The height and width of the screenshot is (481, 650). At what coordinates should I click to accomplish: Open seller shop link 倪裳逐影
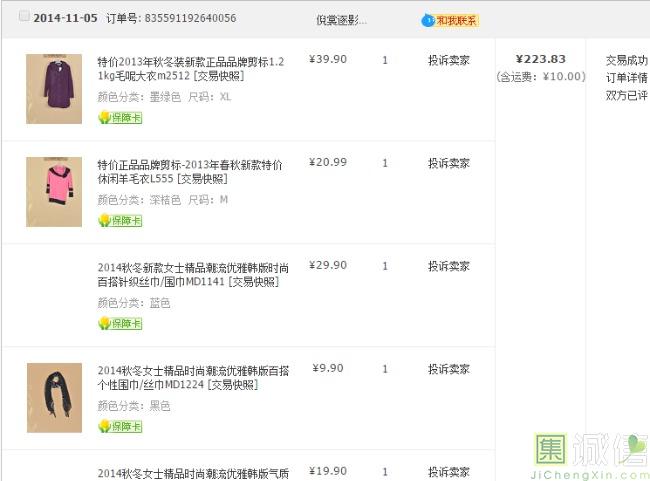pos(341,20)
